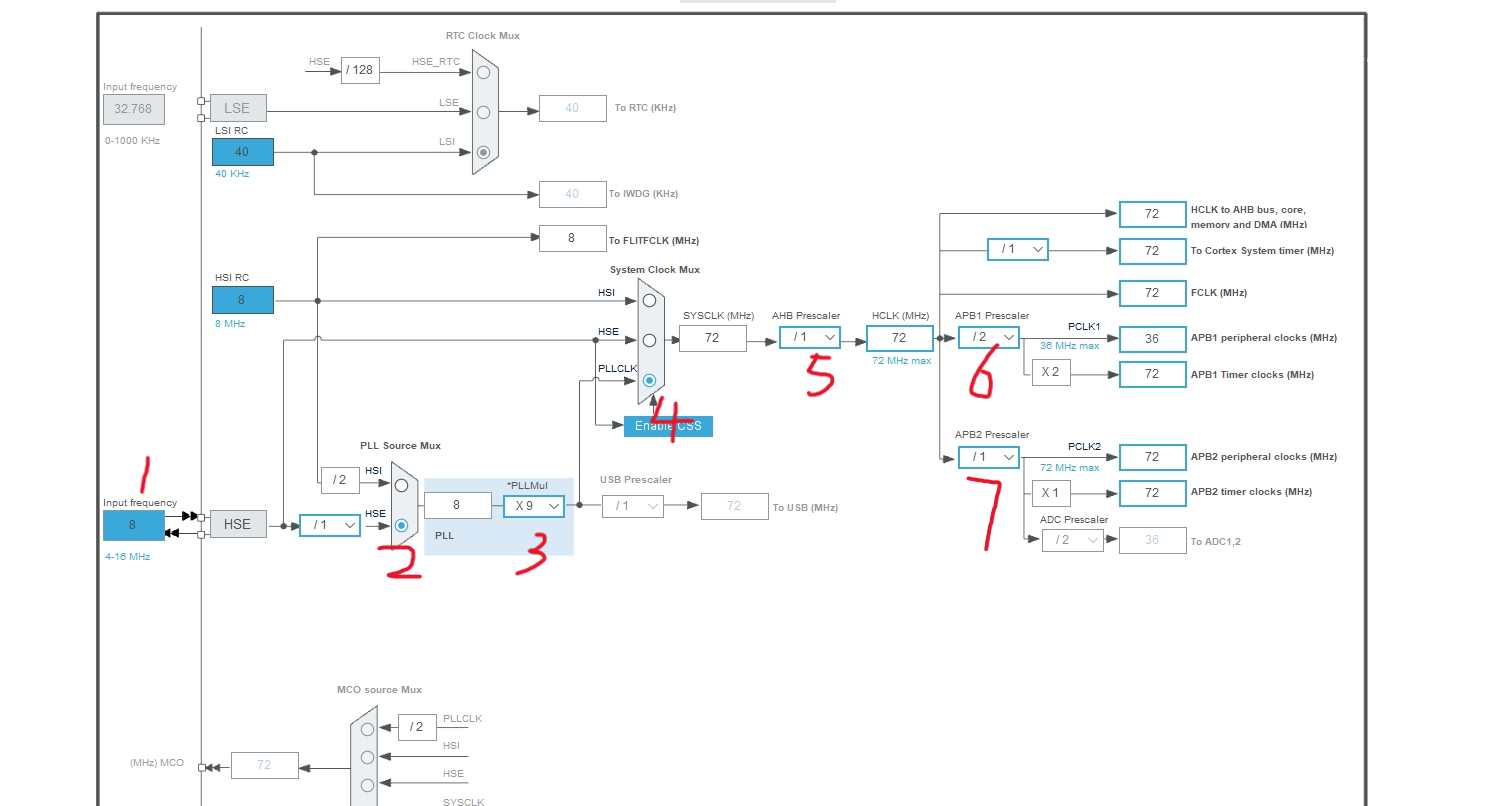Click the /2 PLLCLK divider in MCO mux
1508x806 pixels.
tap(417, 727)
